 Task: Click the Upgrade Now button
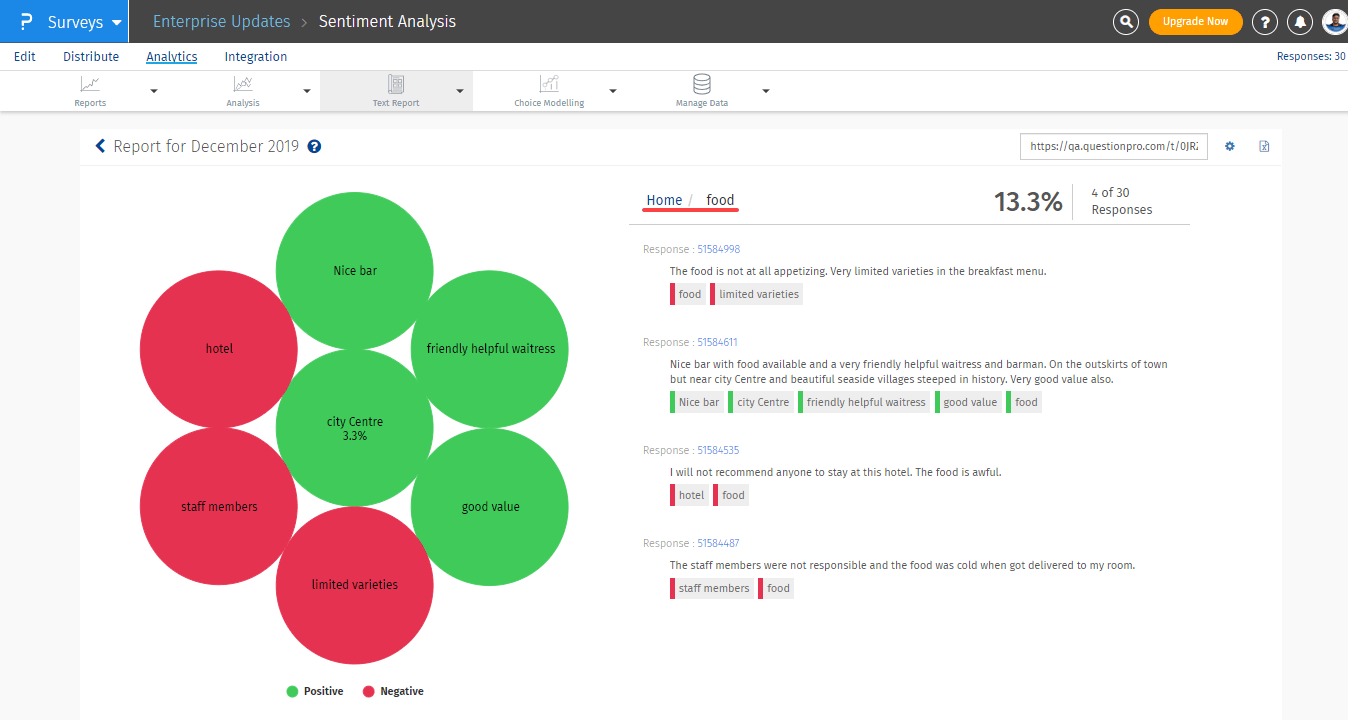pos(1195,22)
